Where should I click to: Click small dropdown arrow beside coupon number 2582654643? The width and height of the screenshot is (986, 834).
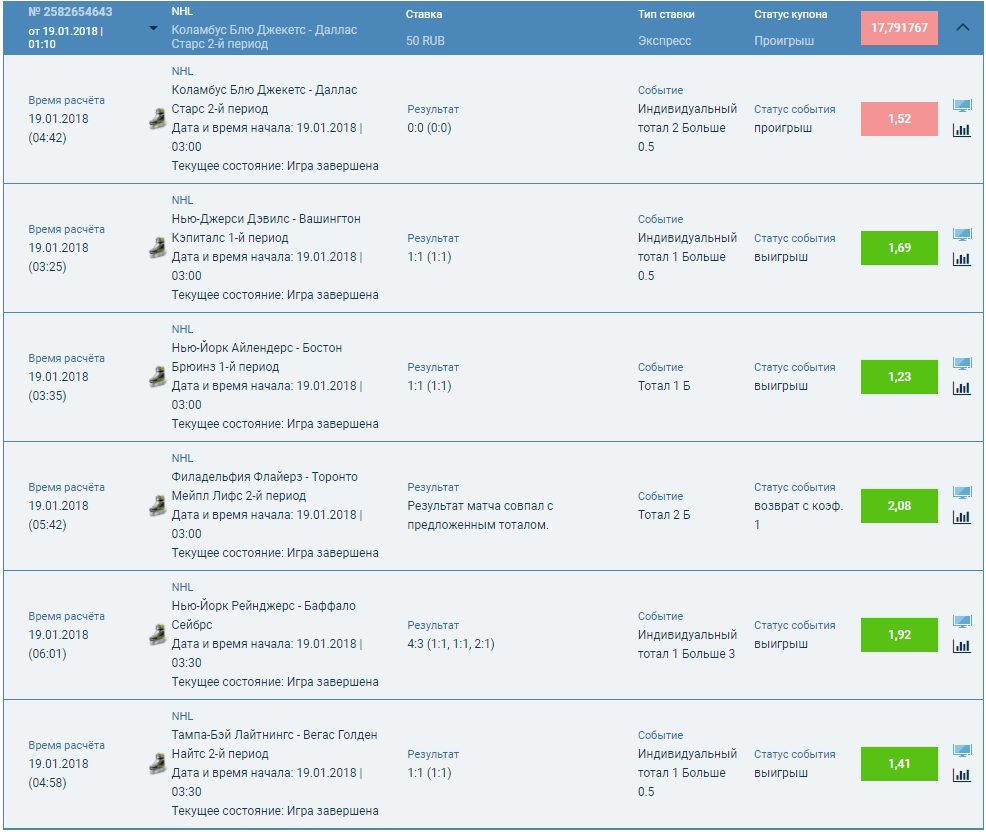[153, 28]
